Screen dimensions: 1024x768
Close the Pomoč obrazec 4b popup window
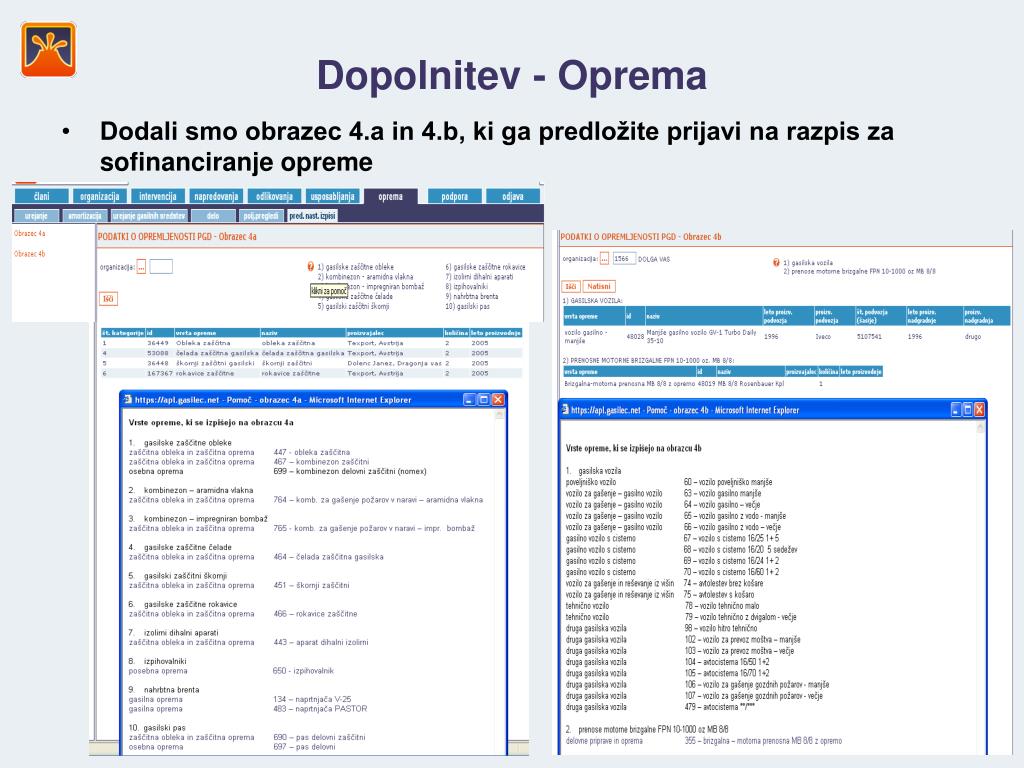(x=979, y=409)
